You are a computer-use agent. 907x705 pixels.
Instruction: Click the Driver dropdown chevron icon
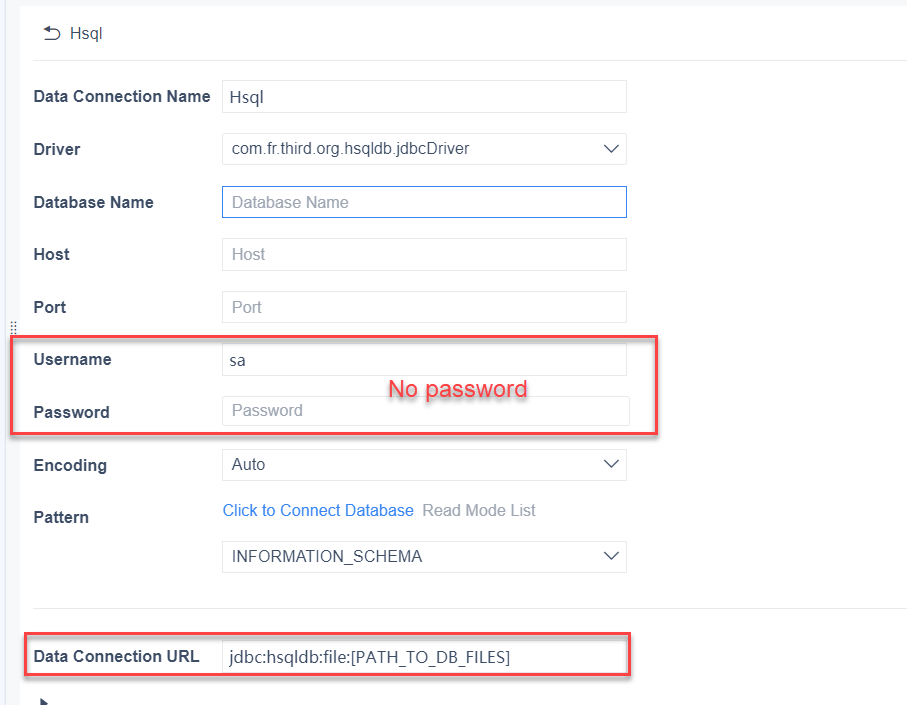tap(611, 149)
